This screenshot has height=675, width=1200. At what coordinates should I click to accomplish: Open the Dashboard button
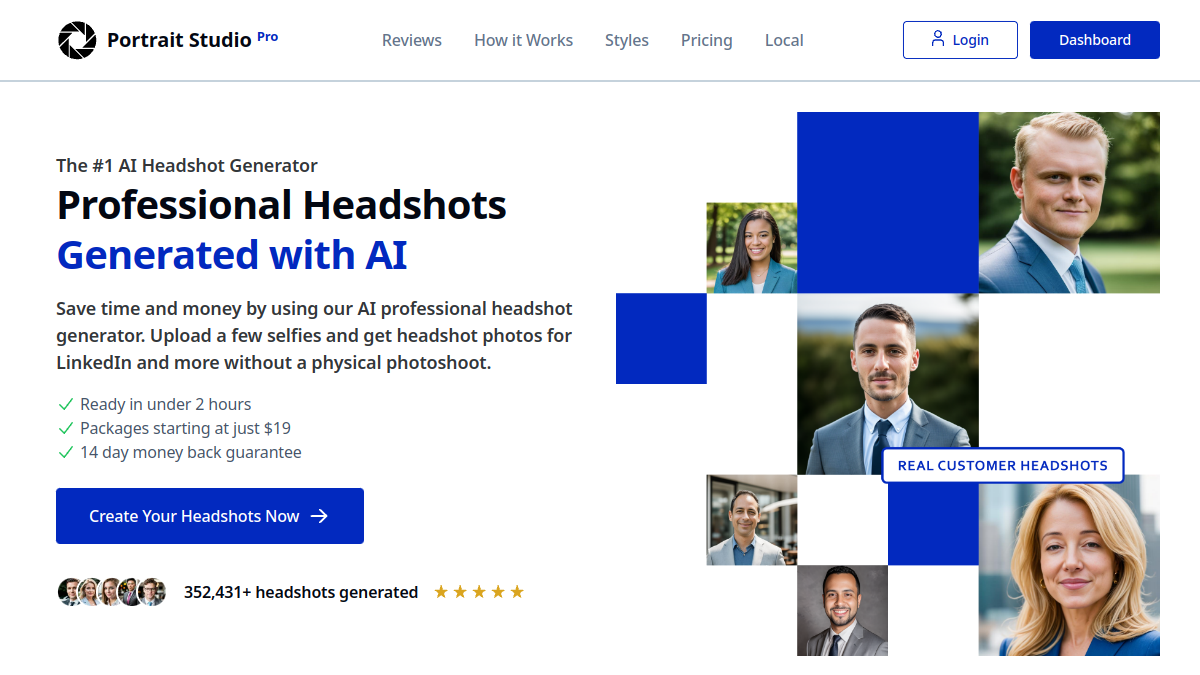[x=1095, y=40]
